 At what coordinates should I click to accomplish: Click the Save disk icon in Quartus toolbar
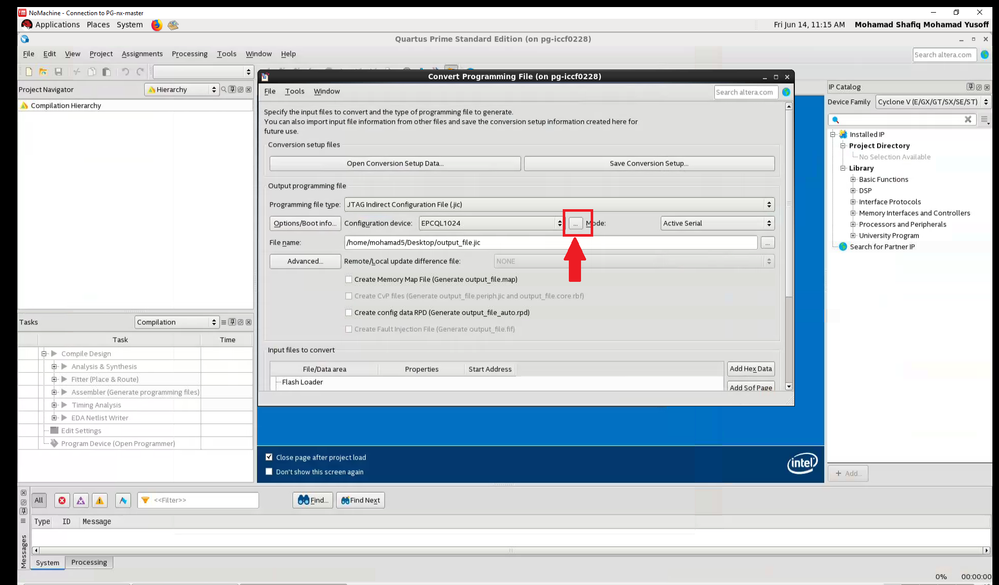click(x=58, y=72)
